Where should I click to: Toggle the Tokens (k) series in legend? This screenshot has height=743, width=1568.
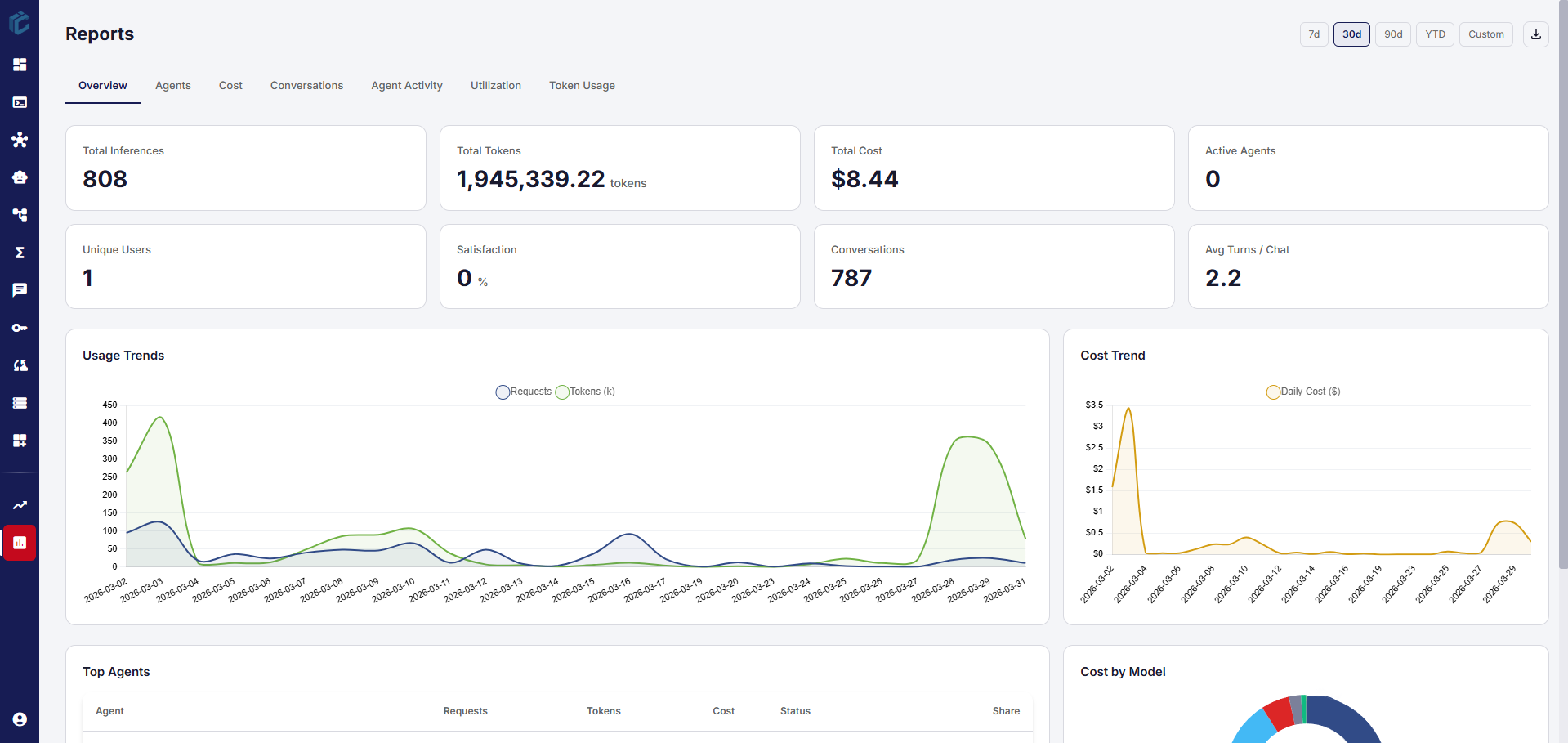[x=585, y=392]
